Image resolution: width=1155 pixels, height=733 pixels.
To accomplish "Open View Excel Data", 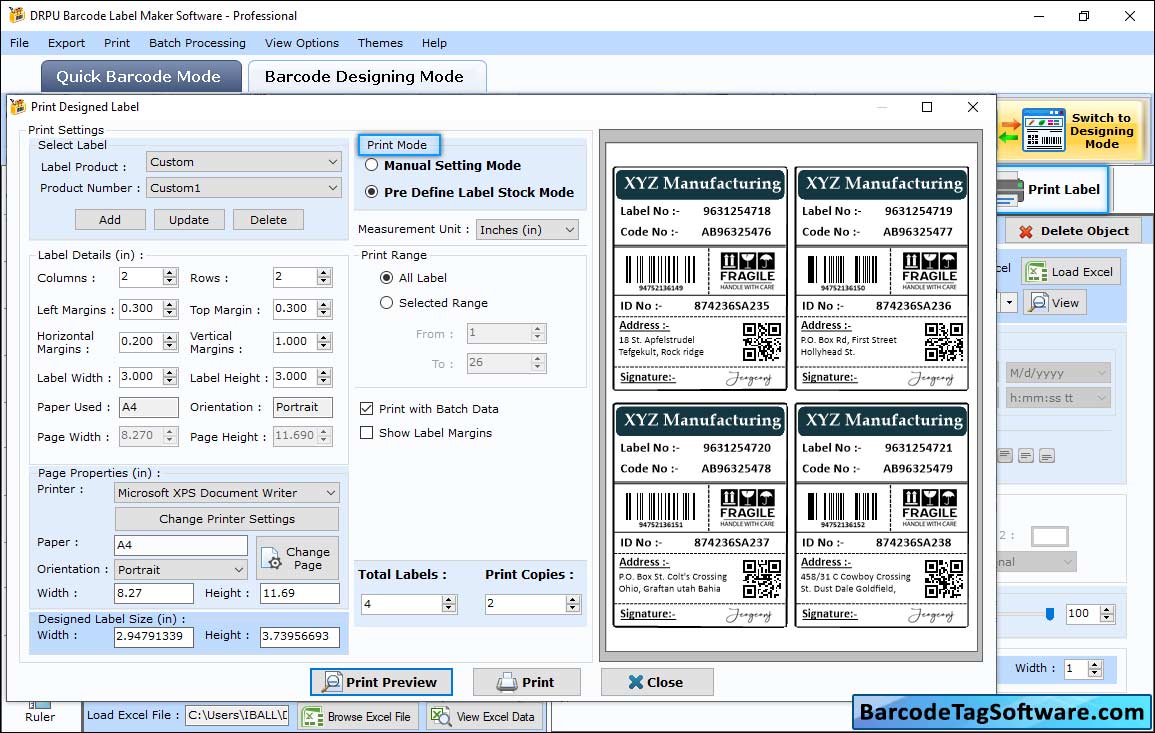I will 484,716.
